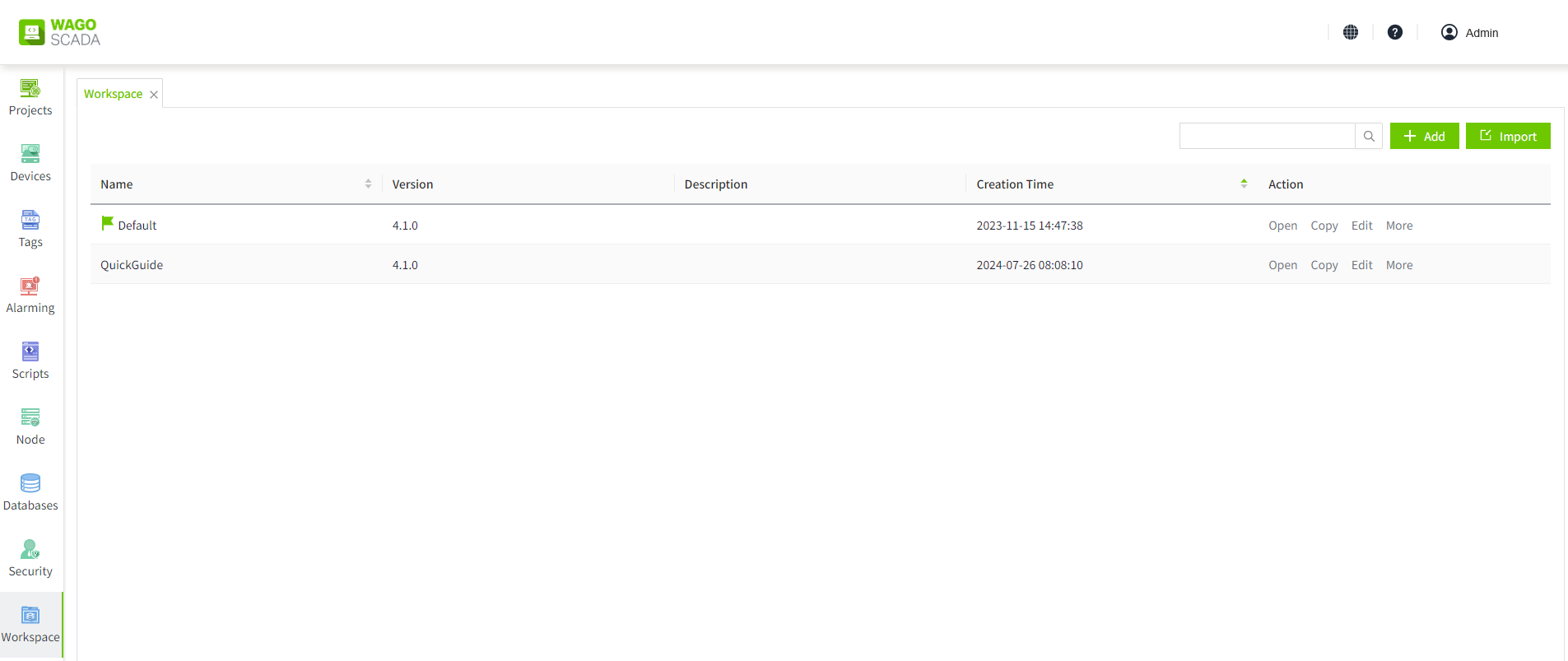Click the search magnifier button
The image size is (1568, 661).
[x=1369, y=137]
